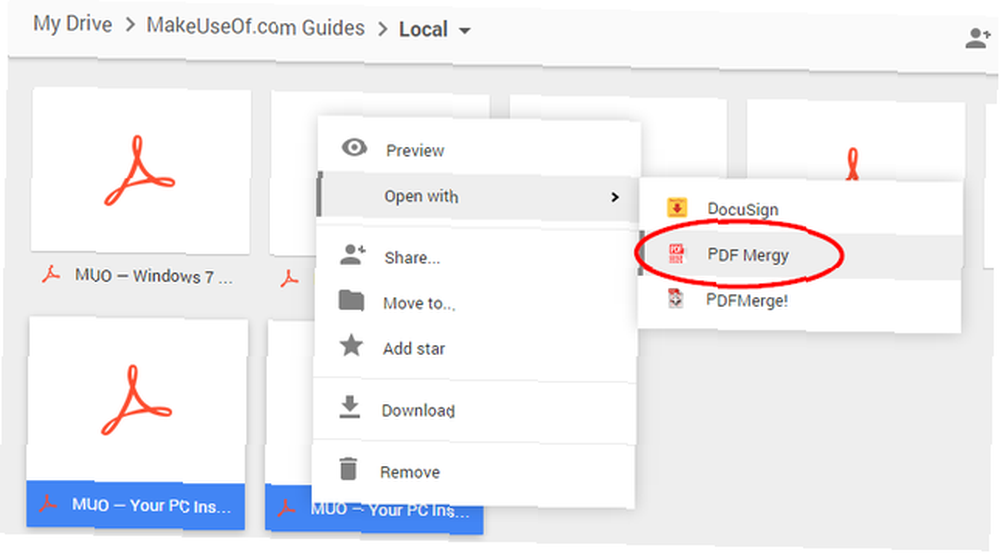Choose Share... in the context menu

477,257
